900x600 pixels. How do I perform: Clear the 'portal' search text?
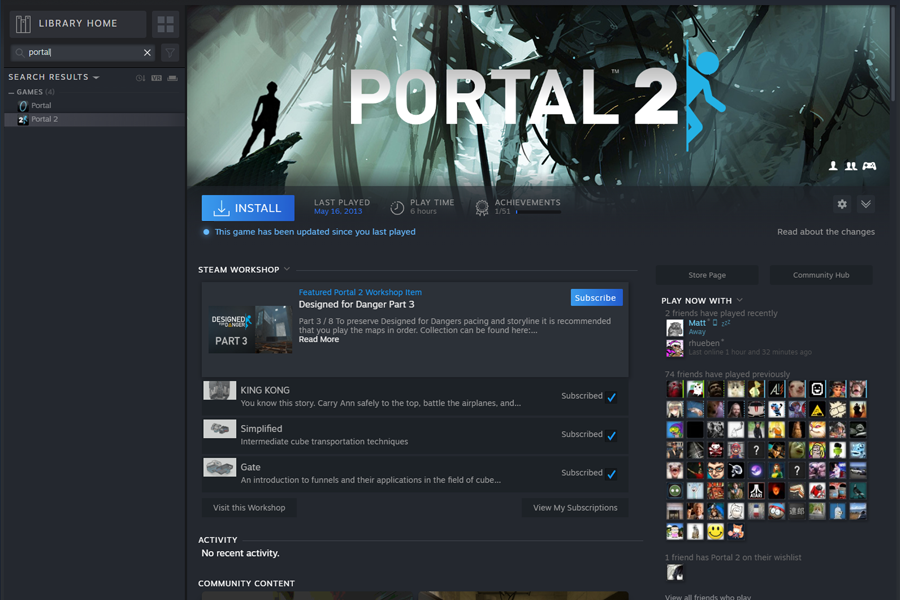pyautogui.click(x=148, y=52)
